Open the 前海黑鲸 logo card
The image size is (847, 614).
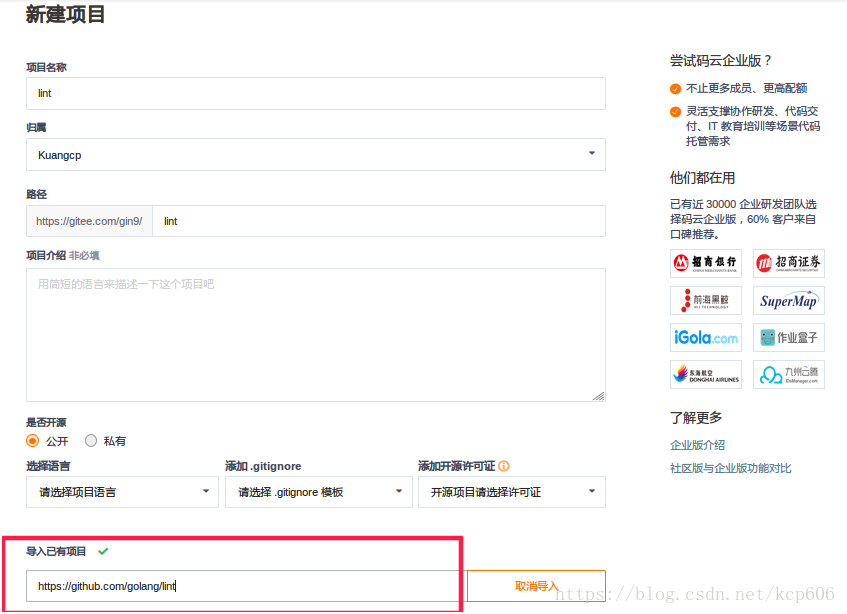(705, 300)
